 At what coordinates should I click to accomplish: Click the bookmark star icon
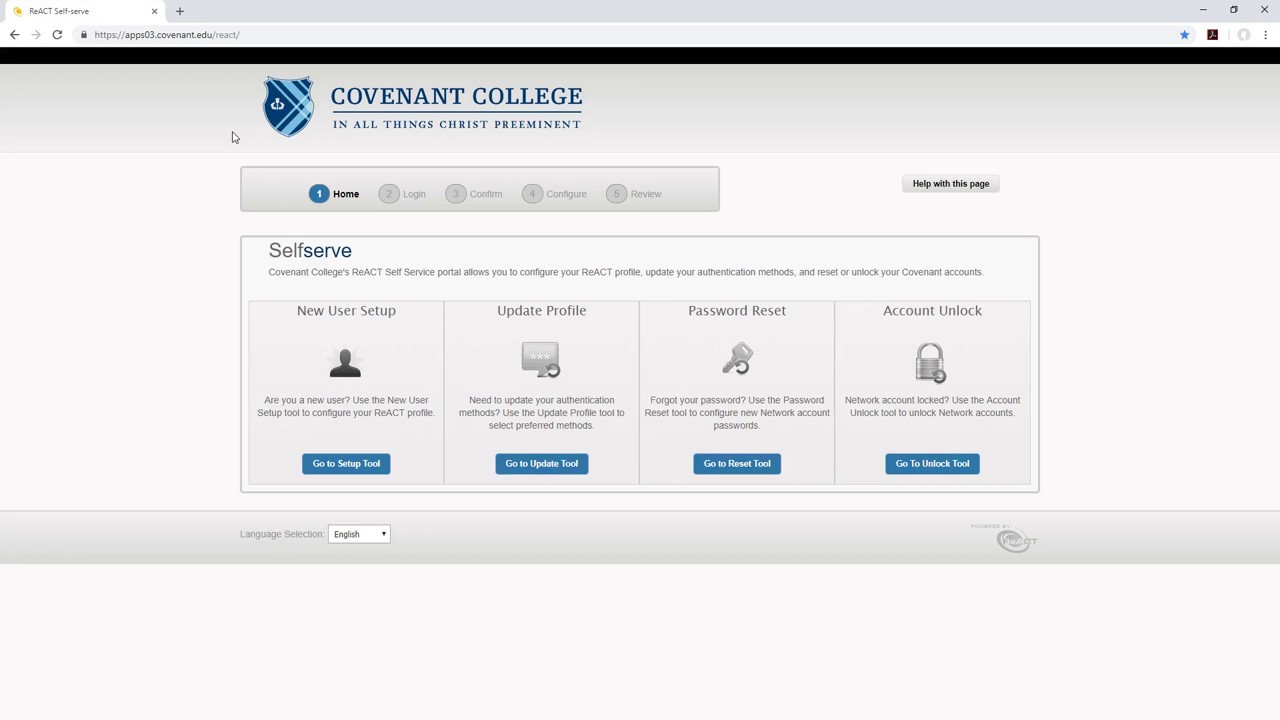1184,35
